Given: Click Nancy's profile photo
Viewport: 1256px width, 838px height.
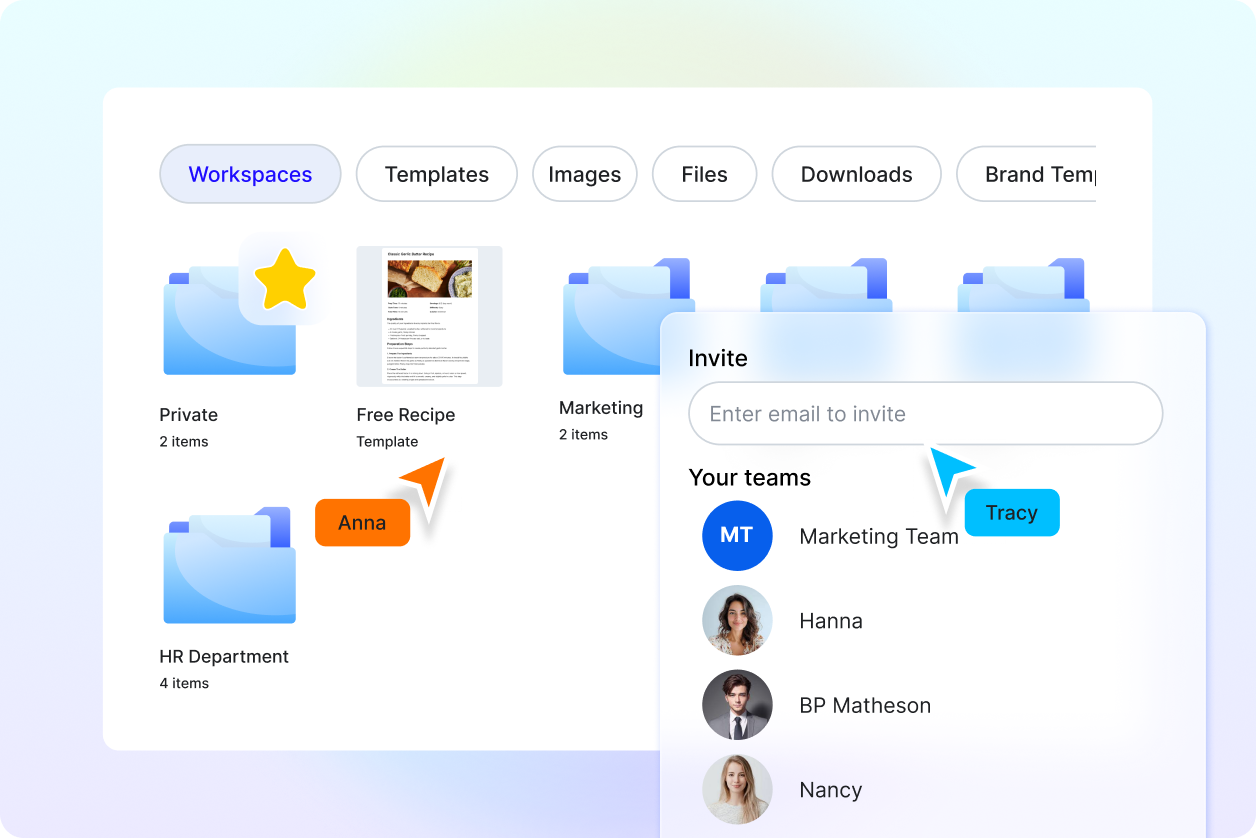Looking at the screenshot, I should 737,789.
